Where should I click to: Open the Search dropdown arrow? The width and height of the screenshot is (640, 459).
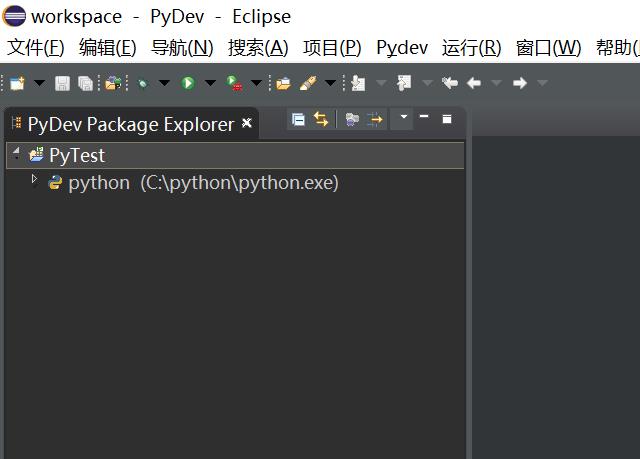(330, 83)
